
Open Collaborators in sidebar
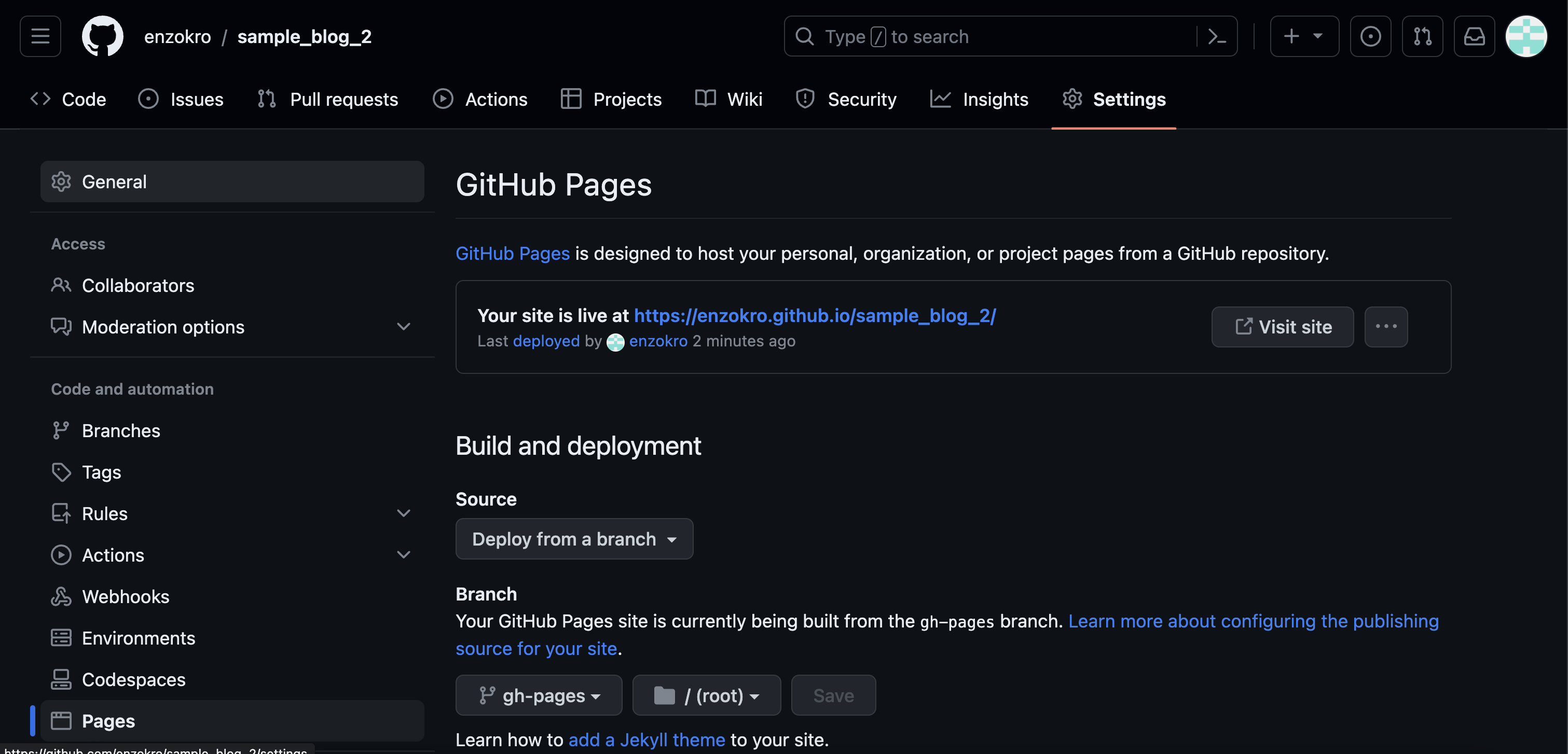point(232,285)
